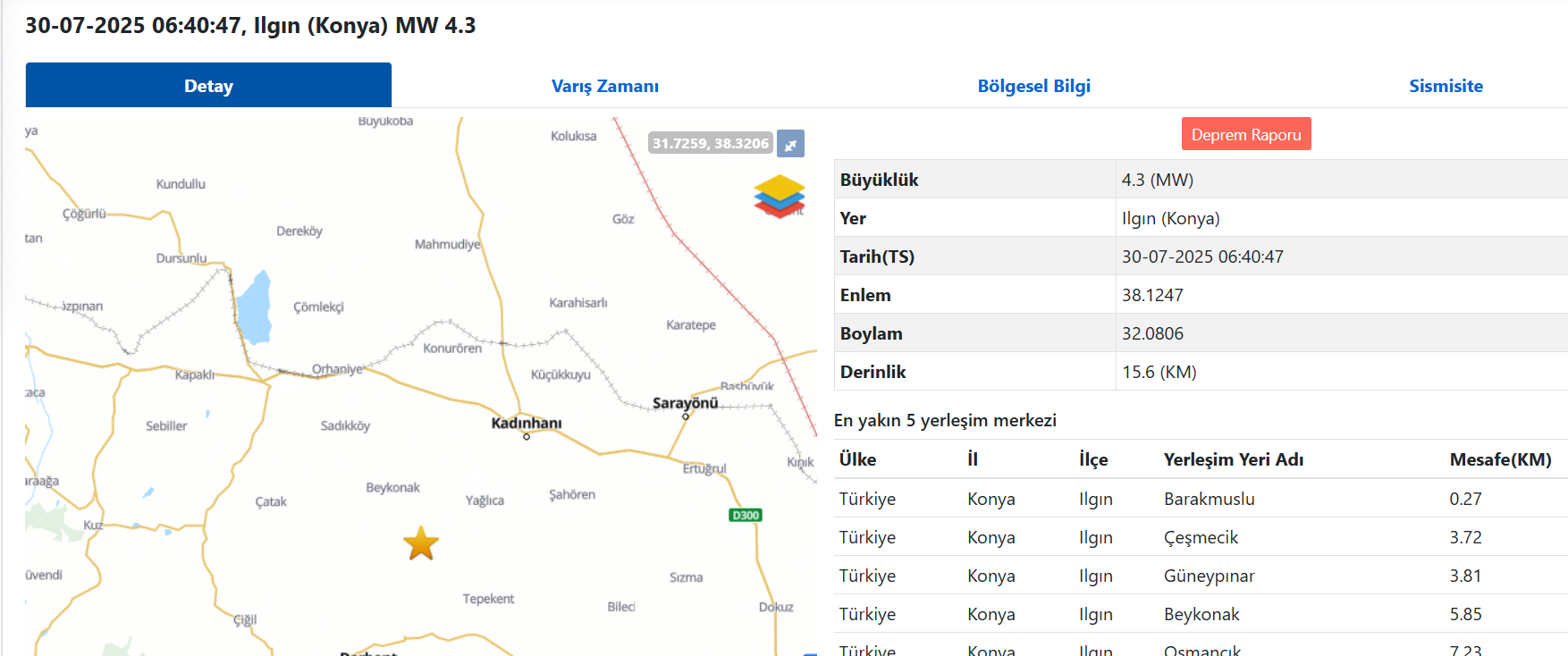Screen dimensions: 1568x656
Task: Select the Çeşmecik settlement row
Action: pyautogui.click(x=1201, y=537)
